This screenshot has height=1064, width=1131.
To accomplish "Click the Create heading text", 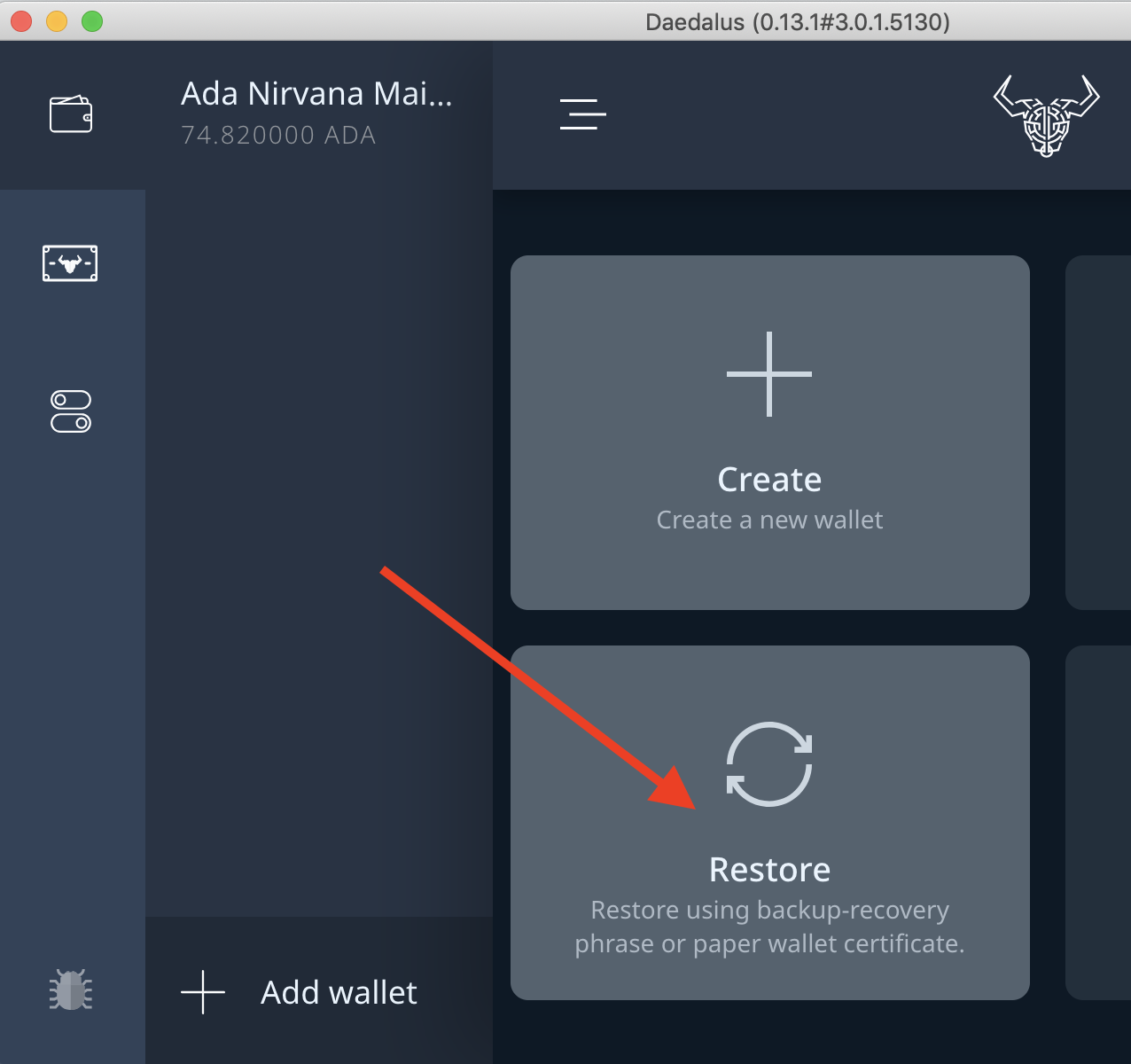I will 768,480.
